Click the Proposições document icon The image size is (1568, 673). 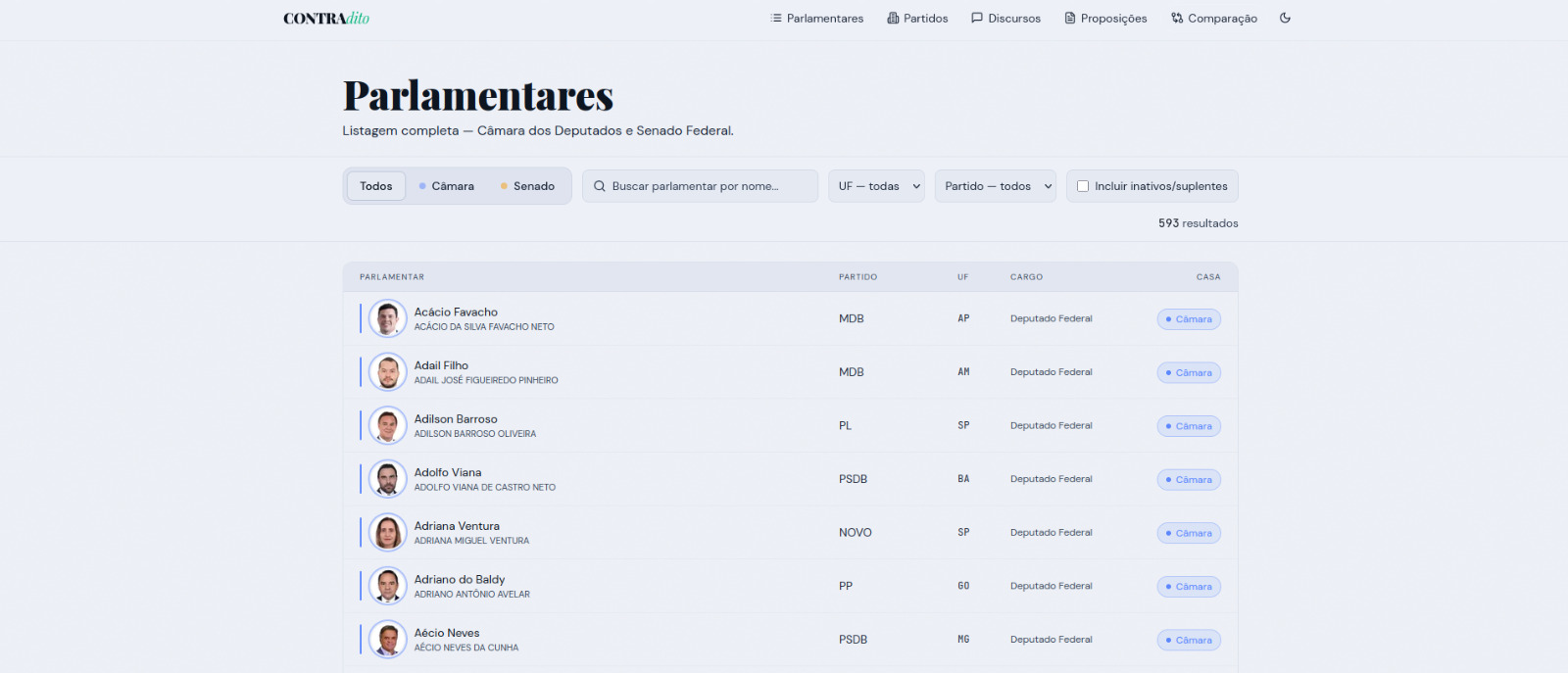click(x=1070, y=19)
